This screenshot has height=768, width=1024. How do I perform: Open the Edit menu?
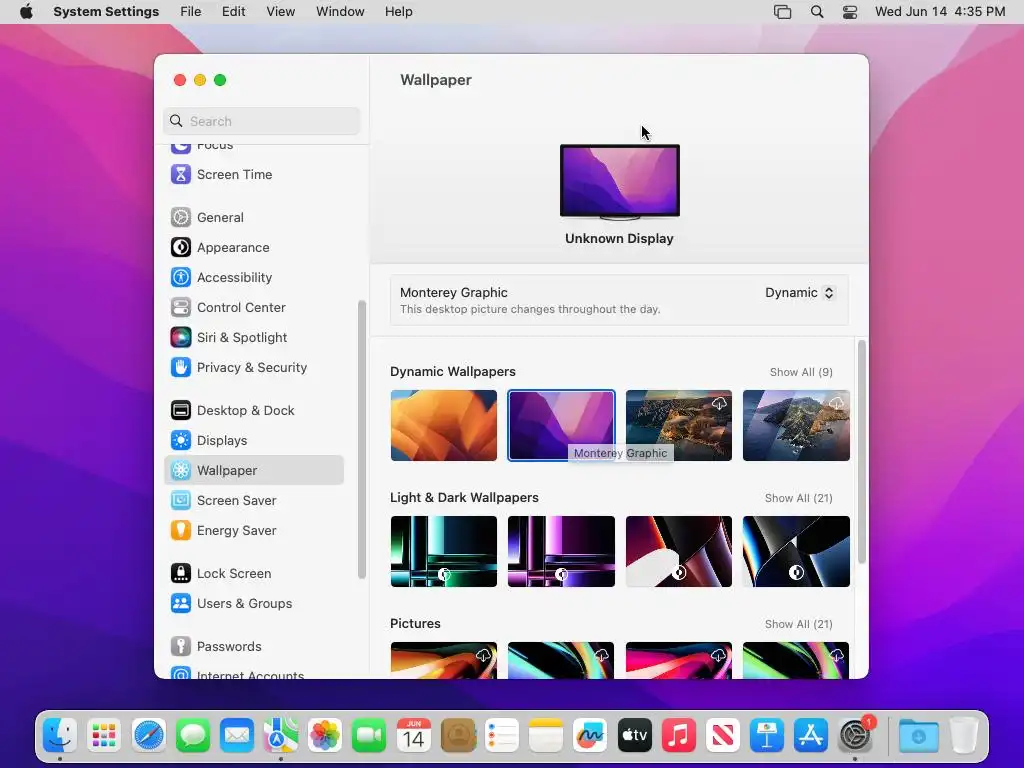point(233,12)
